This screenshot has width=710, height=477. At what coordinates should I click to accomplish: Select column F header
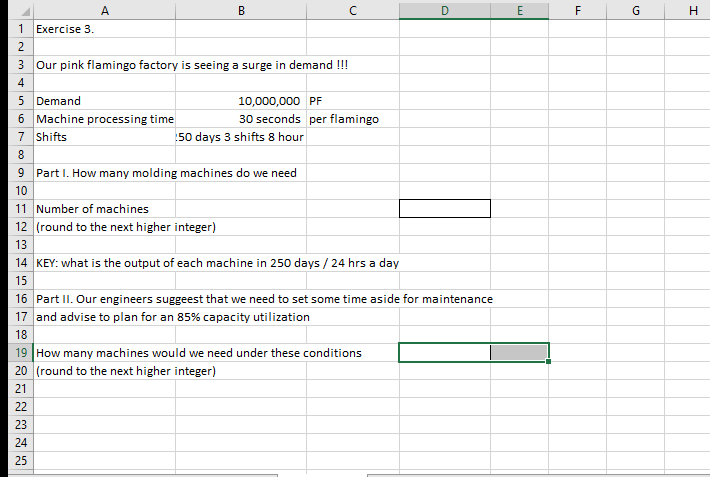click(x=577, y=10)
